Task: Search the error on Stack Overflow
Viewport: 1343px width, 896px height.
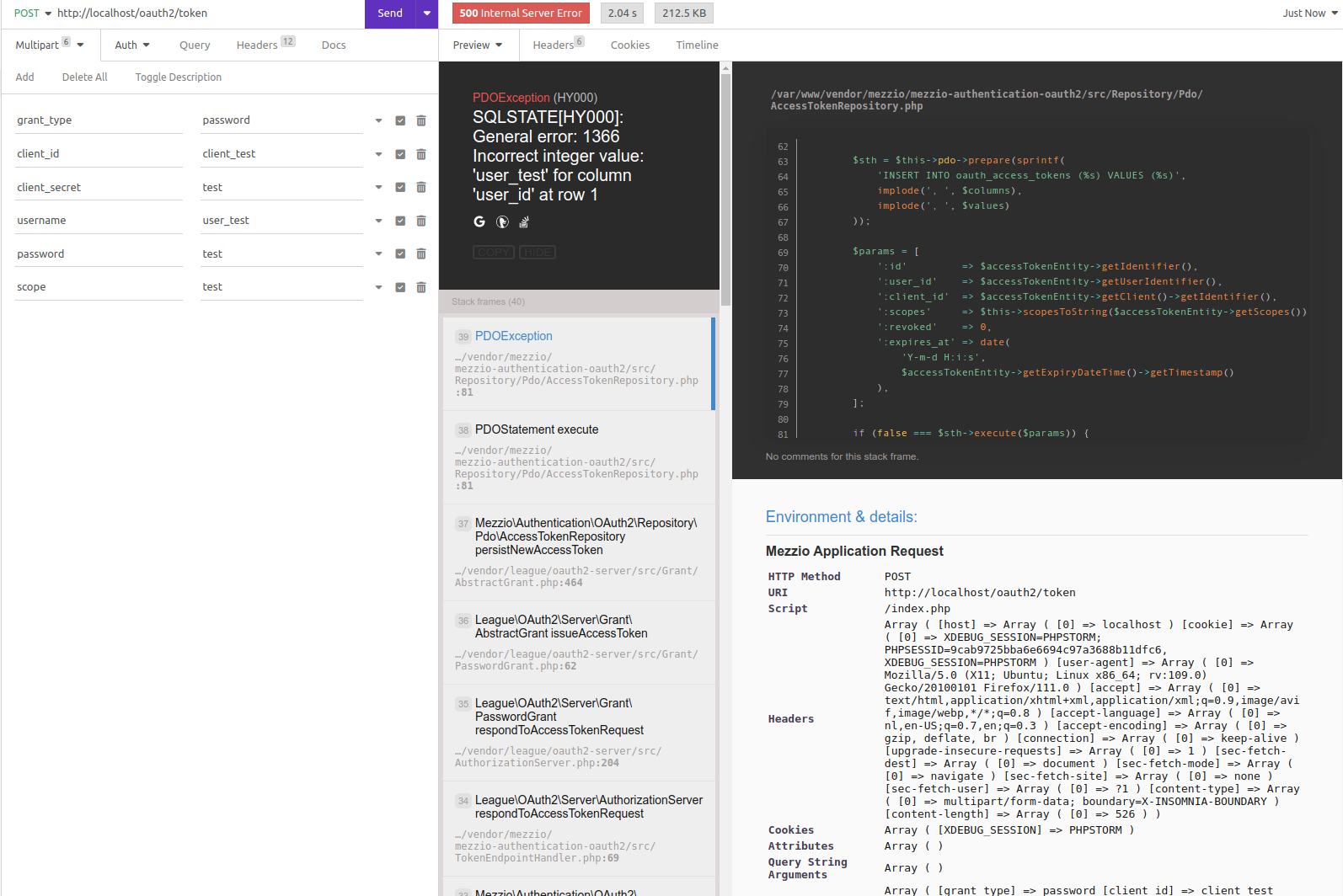Action: 524,221
